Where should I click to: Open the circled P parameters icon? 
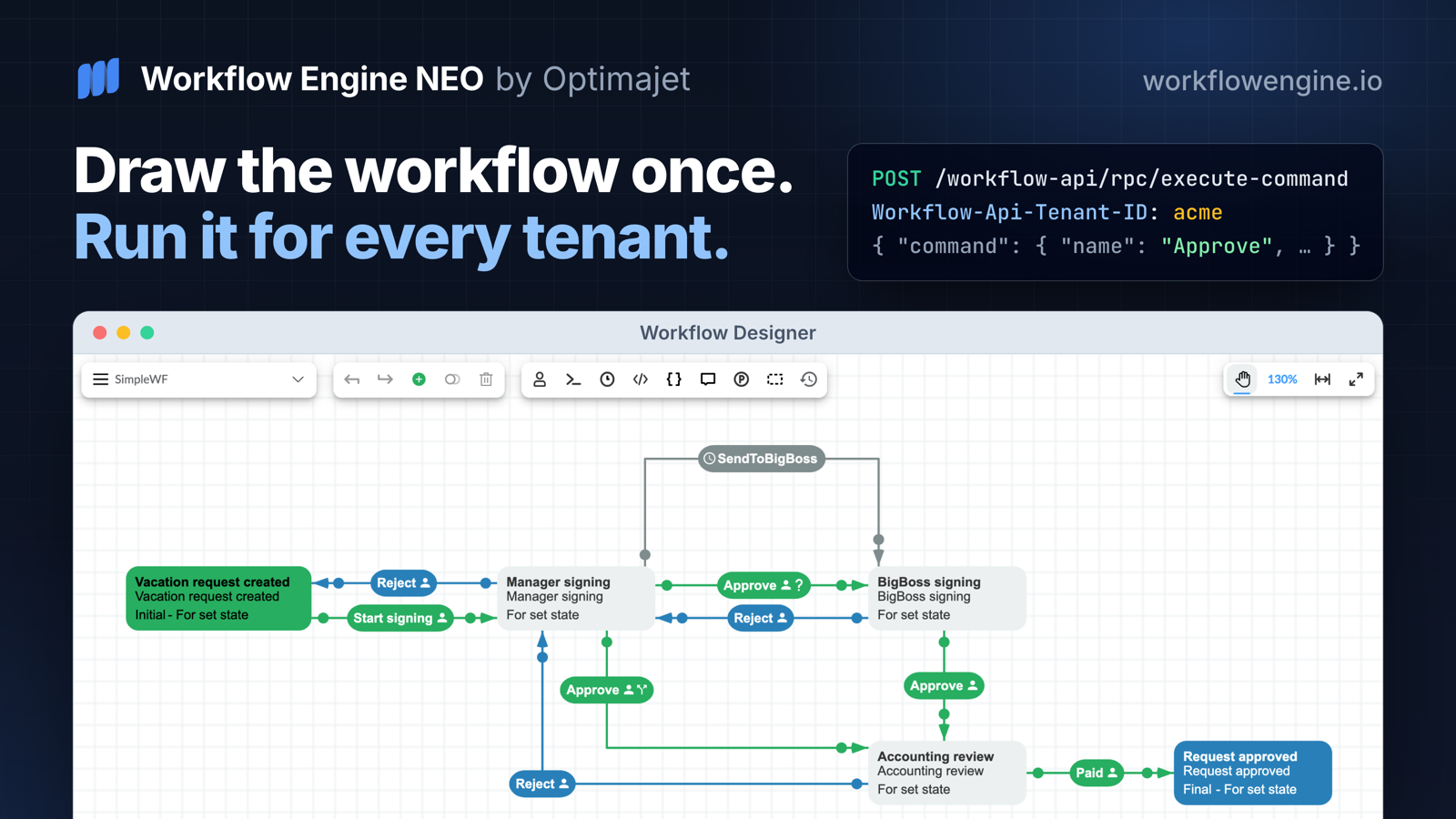coord(742,379)
